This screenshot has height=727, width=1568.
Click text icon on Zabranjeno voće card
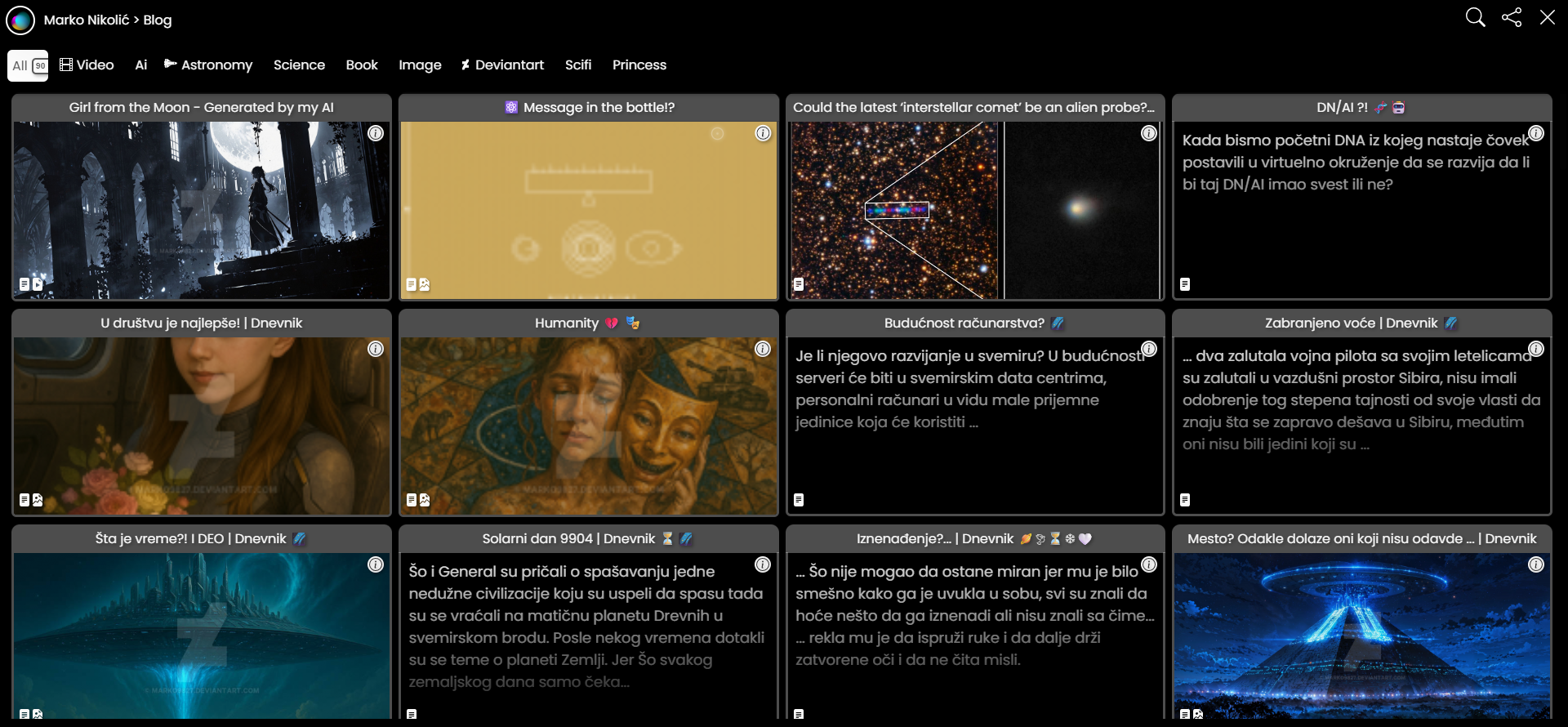(x=1185, y=500)
